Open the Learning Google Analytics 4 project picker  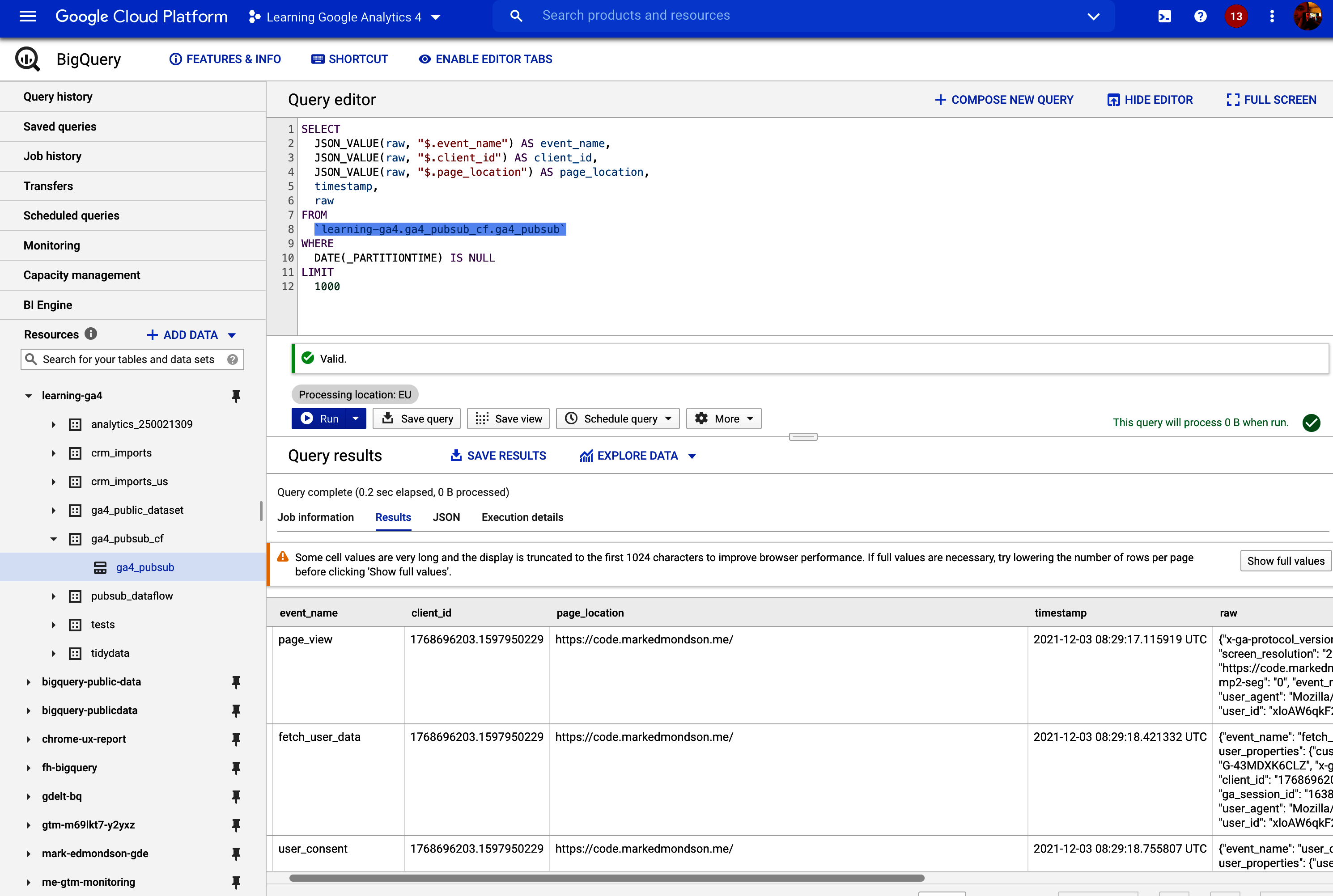[345, 17]
